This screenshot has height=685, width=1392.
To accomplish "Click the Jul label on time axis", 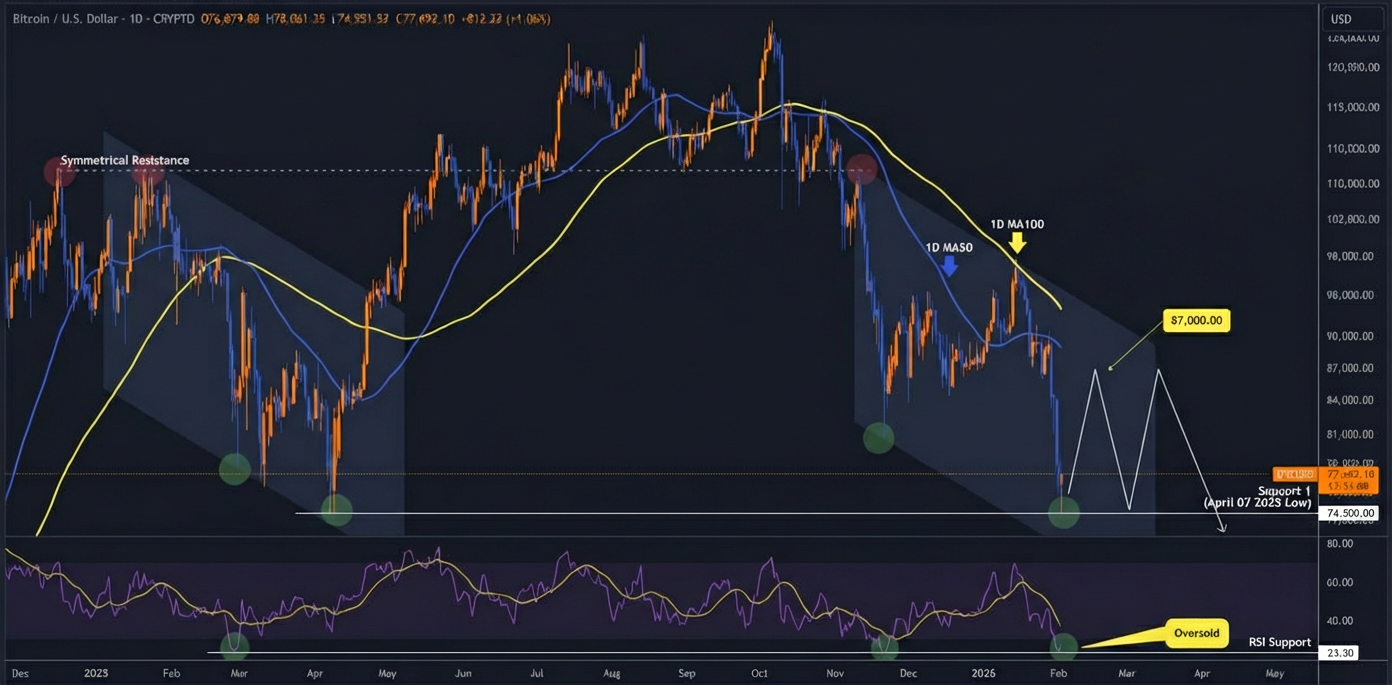I will tap(537, 674).
